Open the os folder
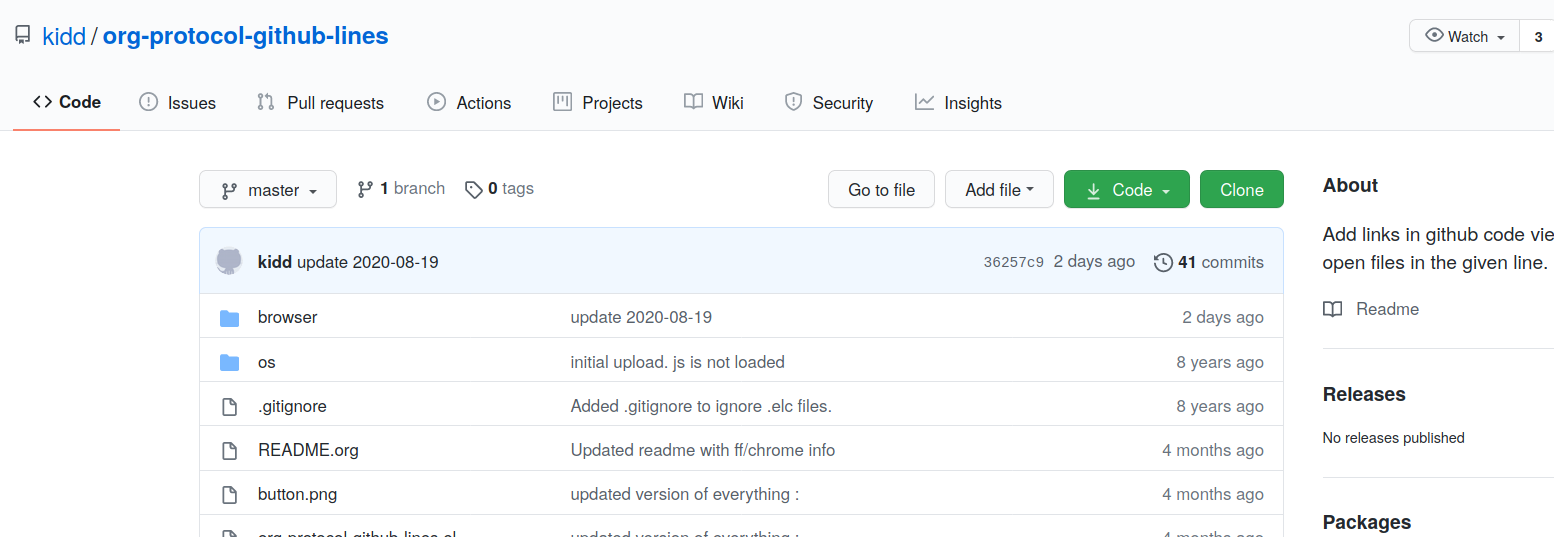Screen dimensions: 1554x537 (x=267, y=362)
